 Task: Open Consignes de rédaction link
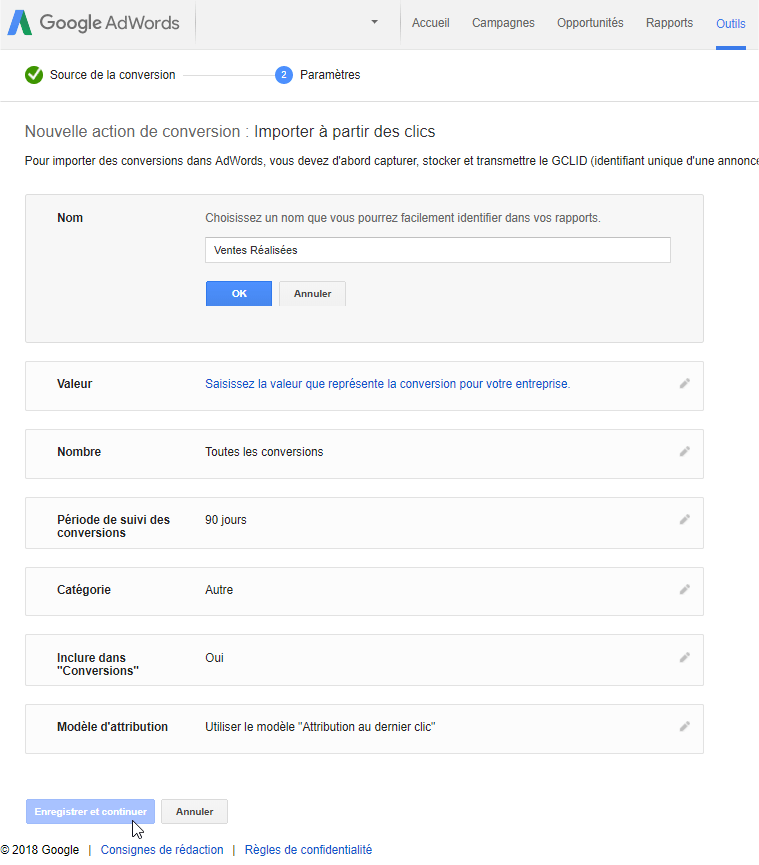click(162, 850)
